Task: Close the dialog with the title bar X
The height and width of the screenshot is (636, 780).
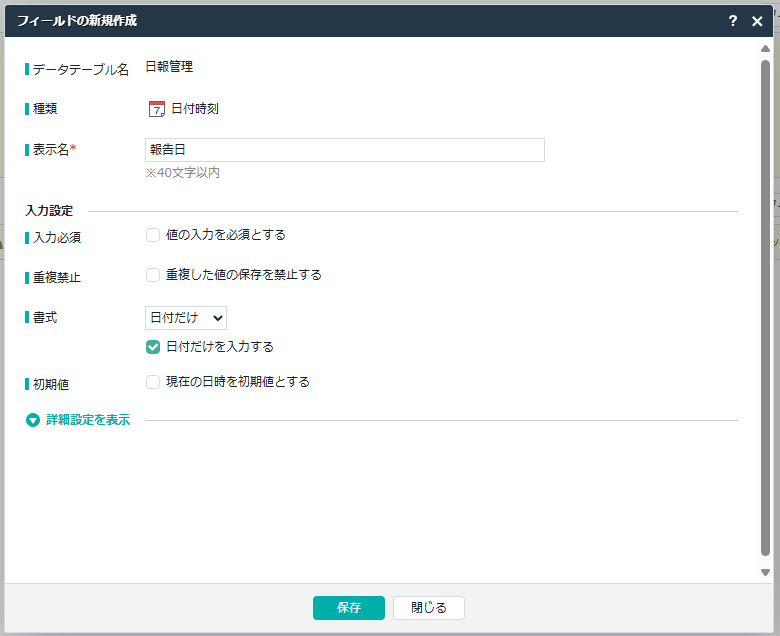Action: (757, 21)
